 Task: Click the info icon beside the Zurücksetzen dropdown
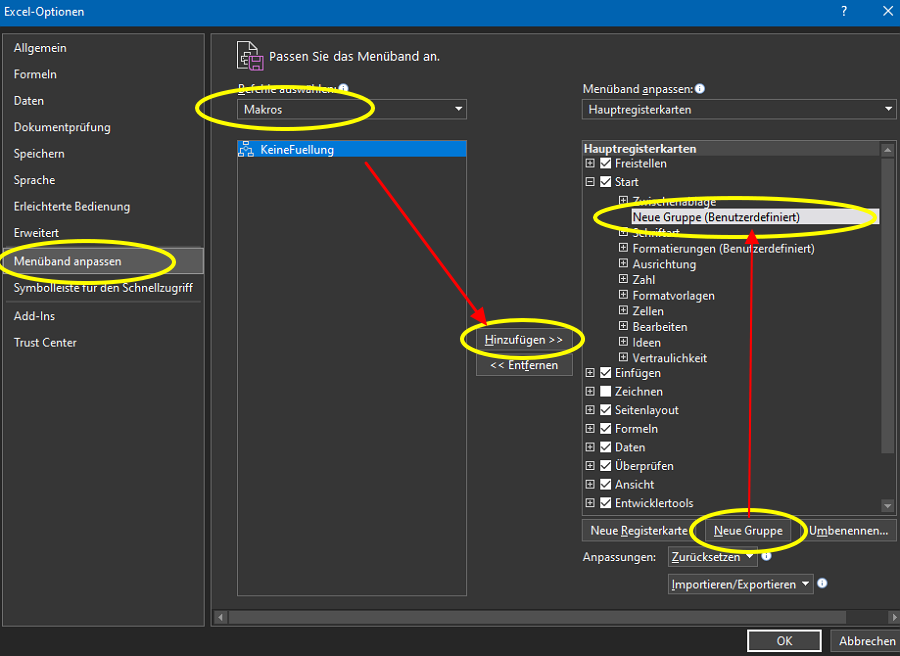tap(766, 556)
